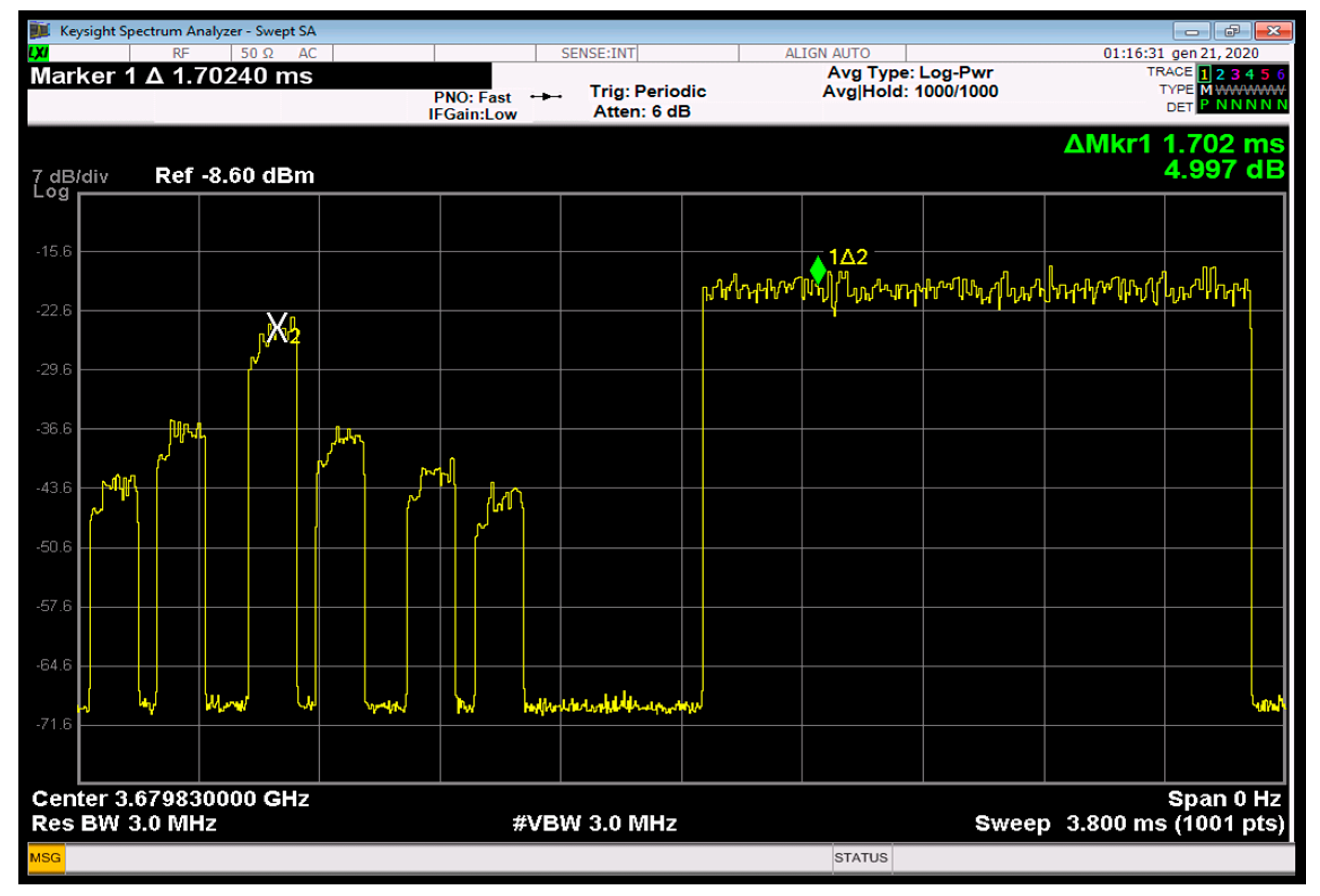Click the trigger arrow icon beside PNO
Image resolution: width=1320 pixels, height=896 pixels.
[x=546, y=96]
